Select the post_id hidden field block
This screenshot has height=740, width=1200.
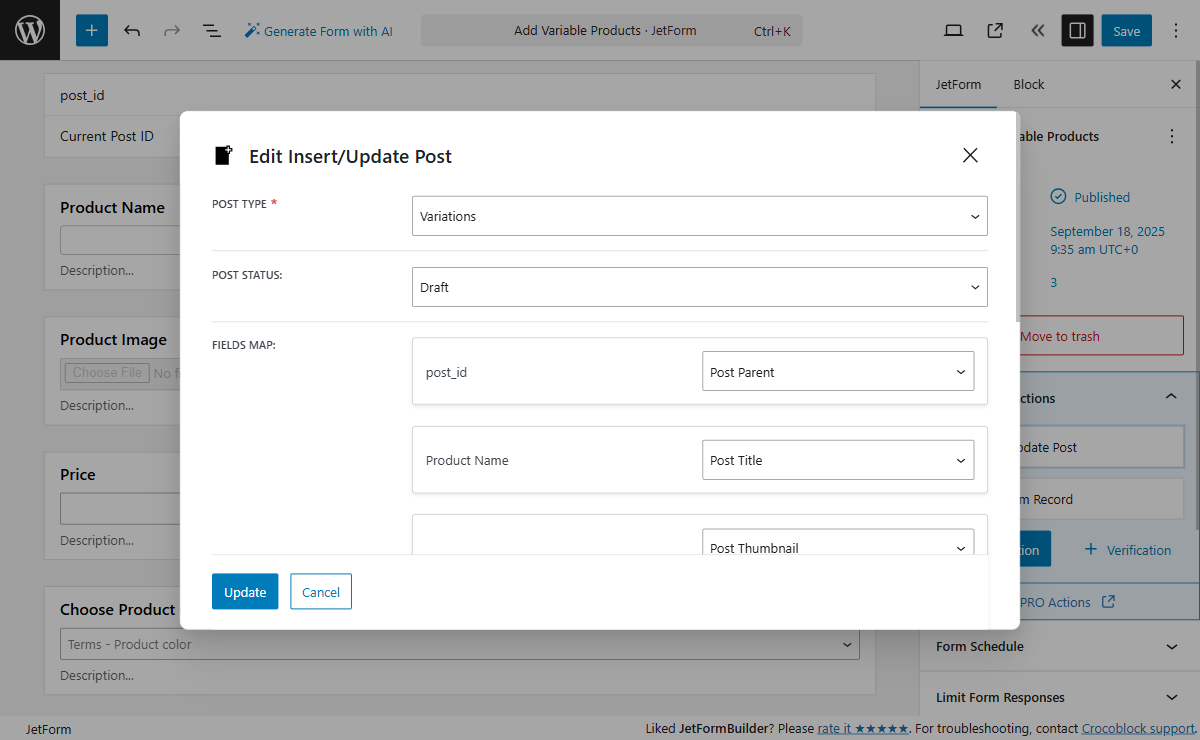point(460,95)
